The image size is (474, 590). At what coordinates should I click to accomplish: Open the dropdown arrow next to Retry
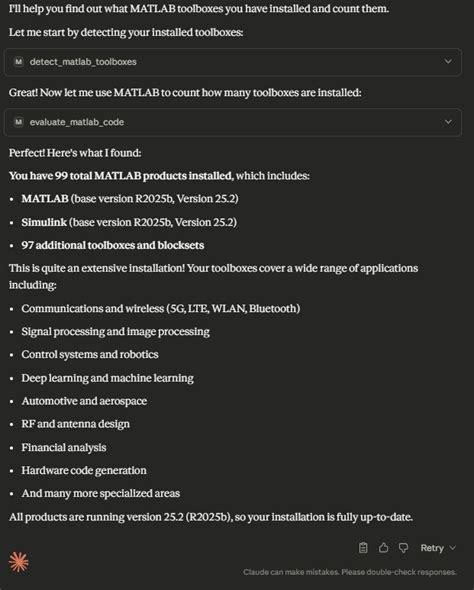[453, 548]
